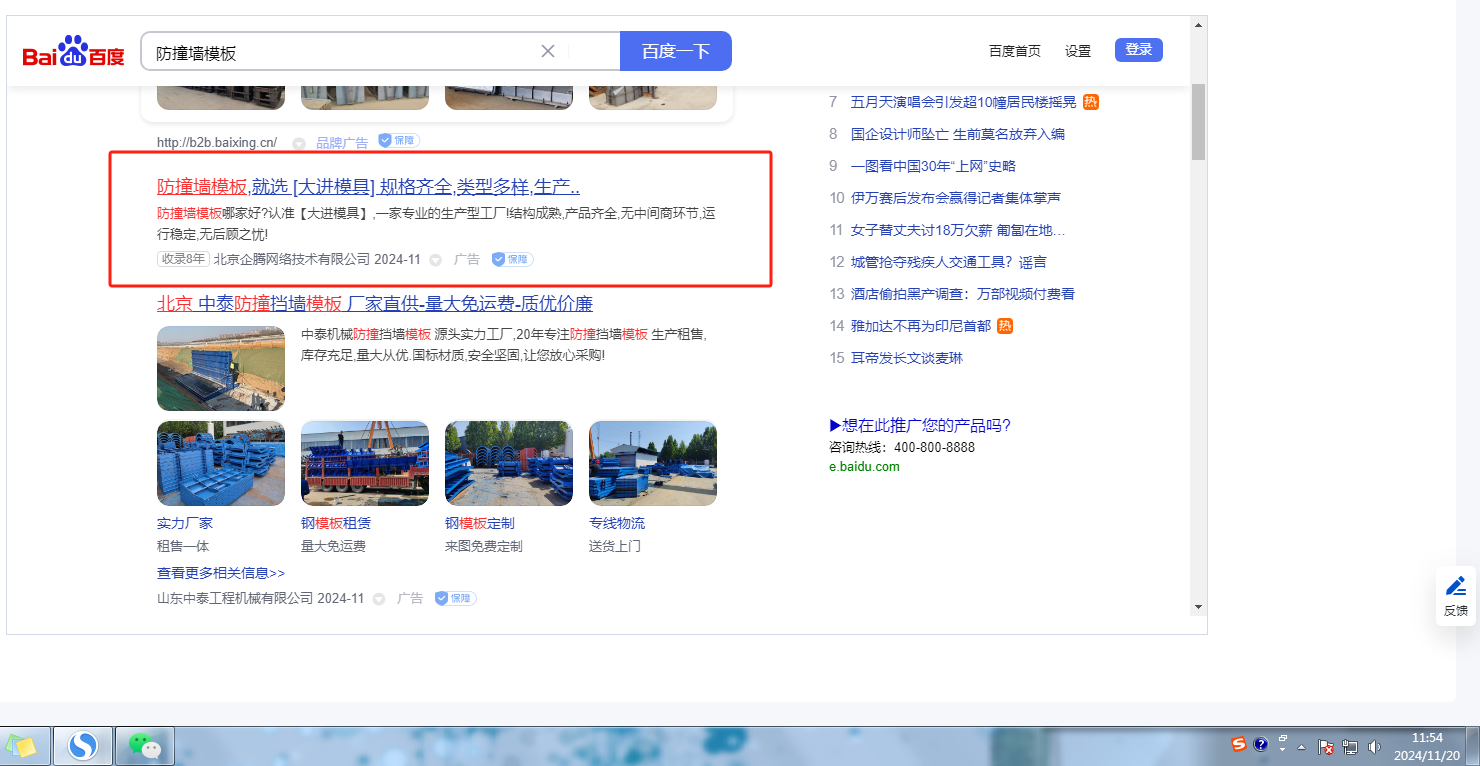Clear the search box with the X icon
Screen dimensions: 1480x766
[548, 51]
